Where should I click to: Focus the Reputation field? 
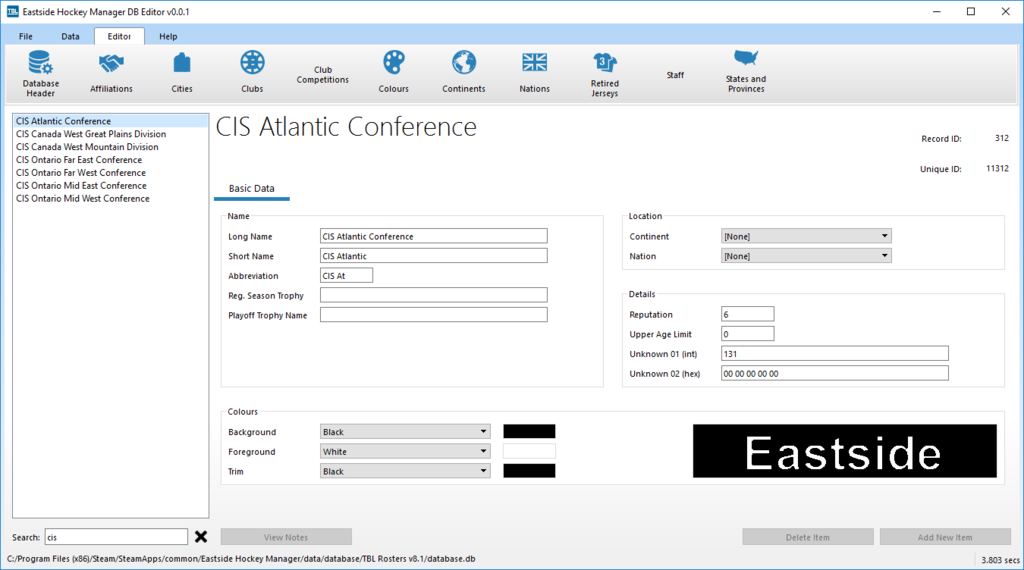(x=748, y=314)
